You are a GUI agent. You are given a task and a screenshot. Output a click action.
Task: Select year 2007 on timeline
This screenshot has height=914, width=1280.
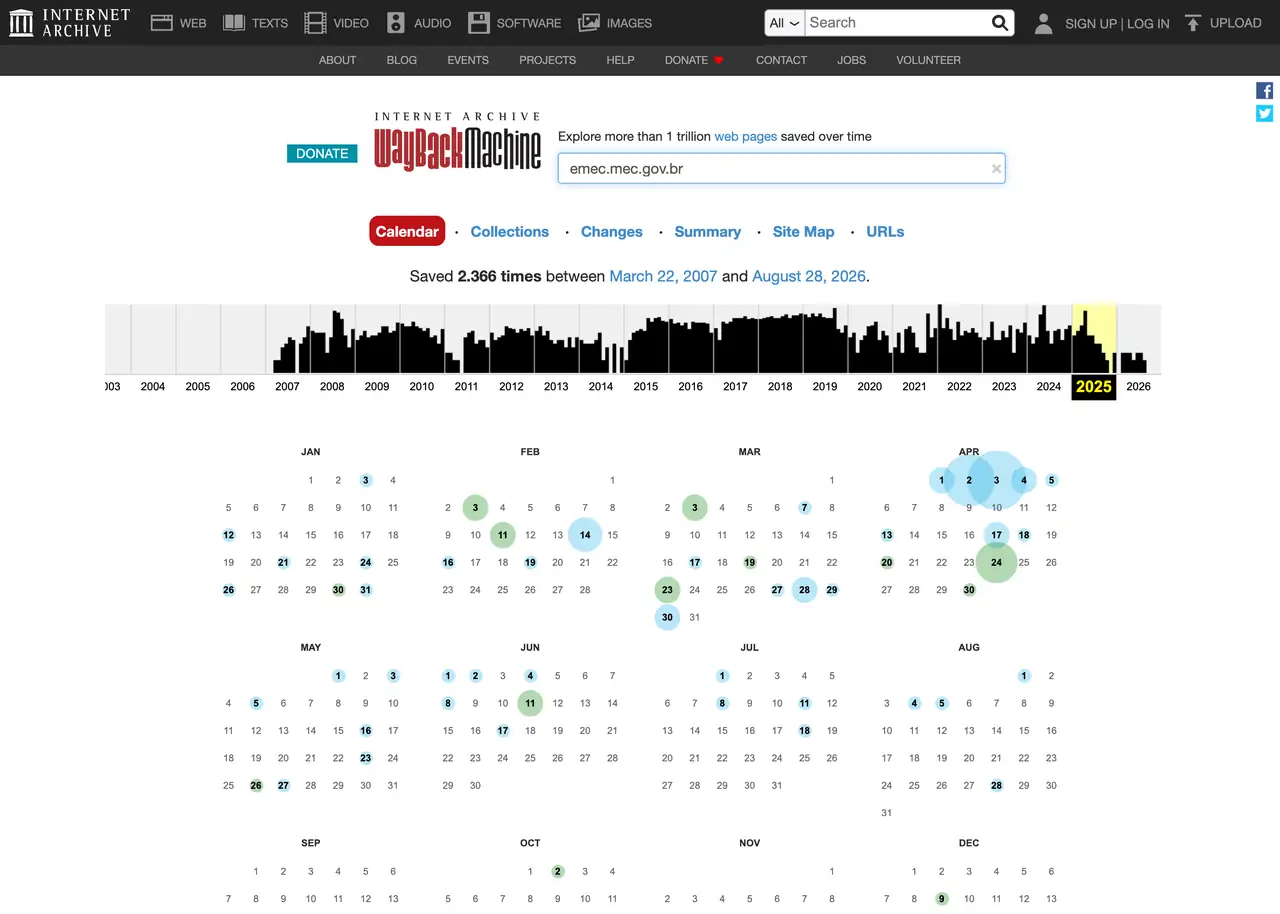point(287,386)
